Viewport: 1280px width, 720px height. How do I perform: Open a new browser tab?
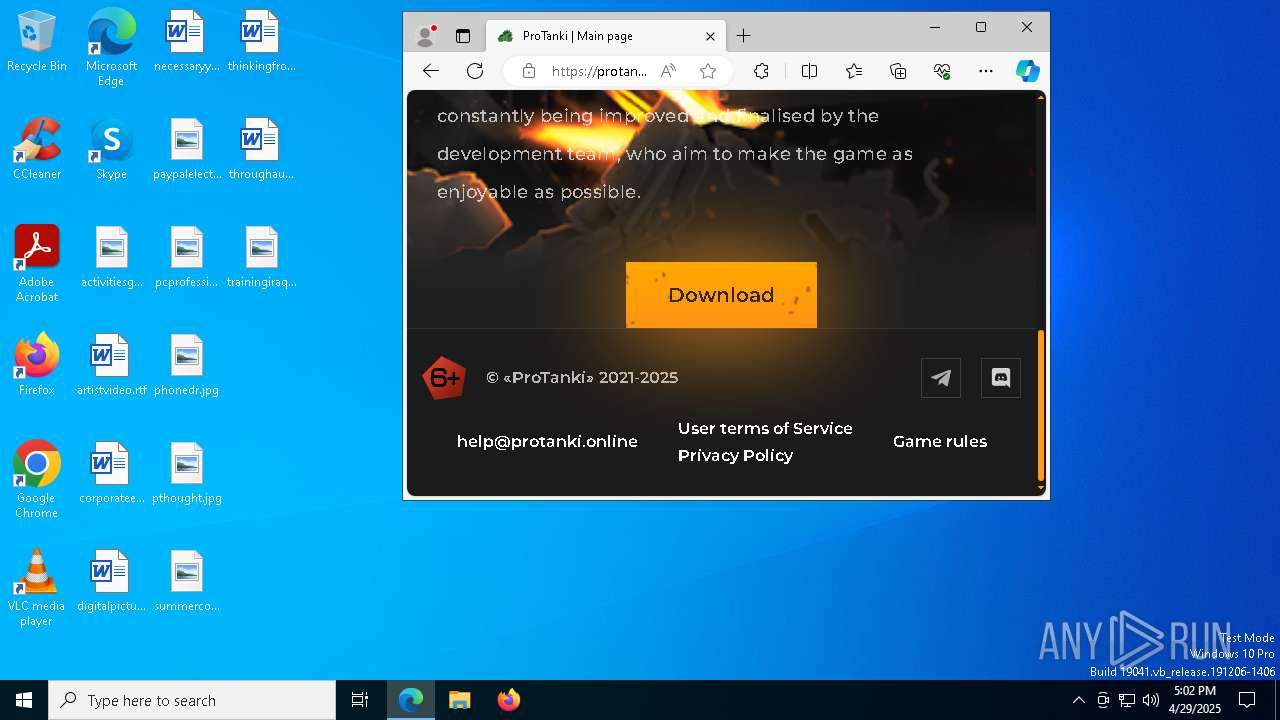click(x=743, y=36)
